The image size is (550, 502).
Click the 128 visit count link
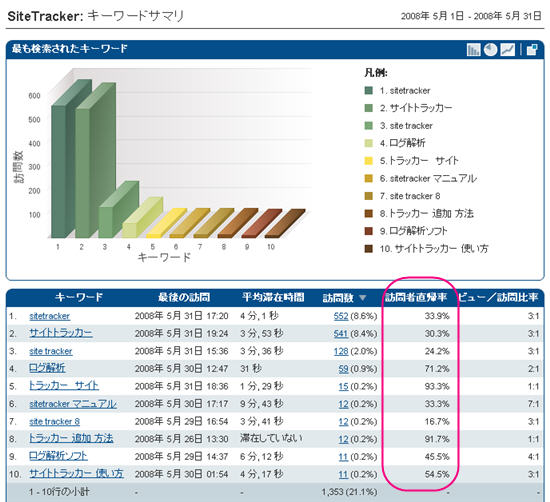point(341,351)
